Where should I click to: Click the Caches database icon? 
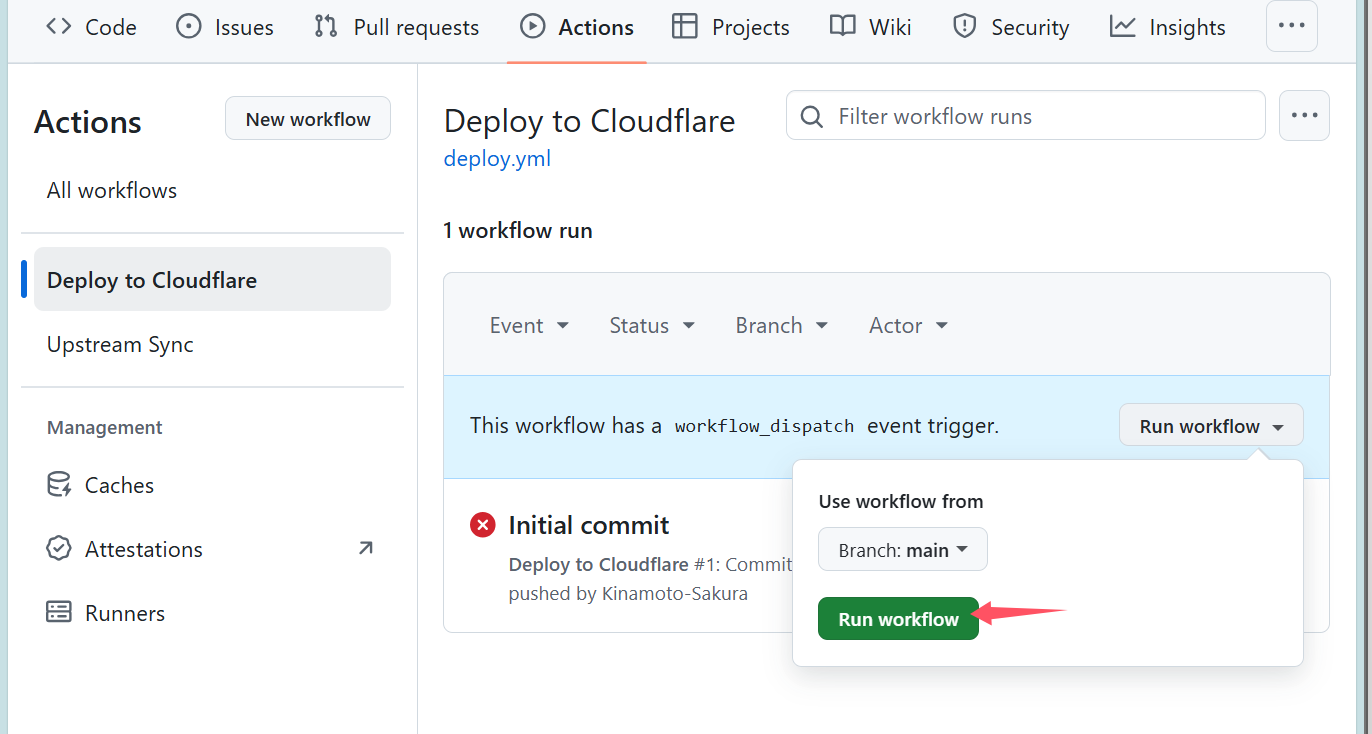(x=59, y=485)
